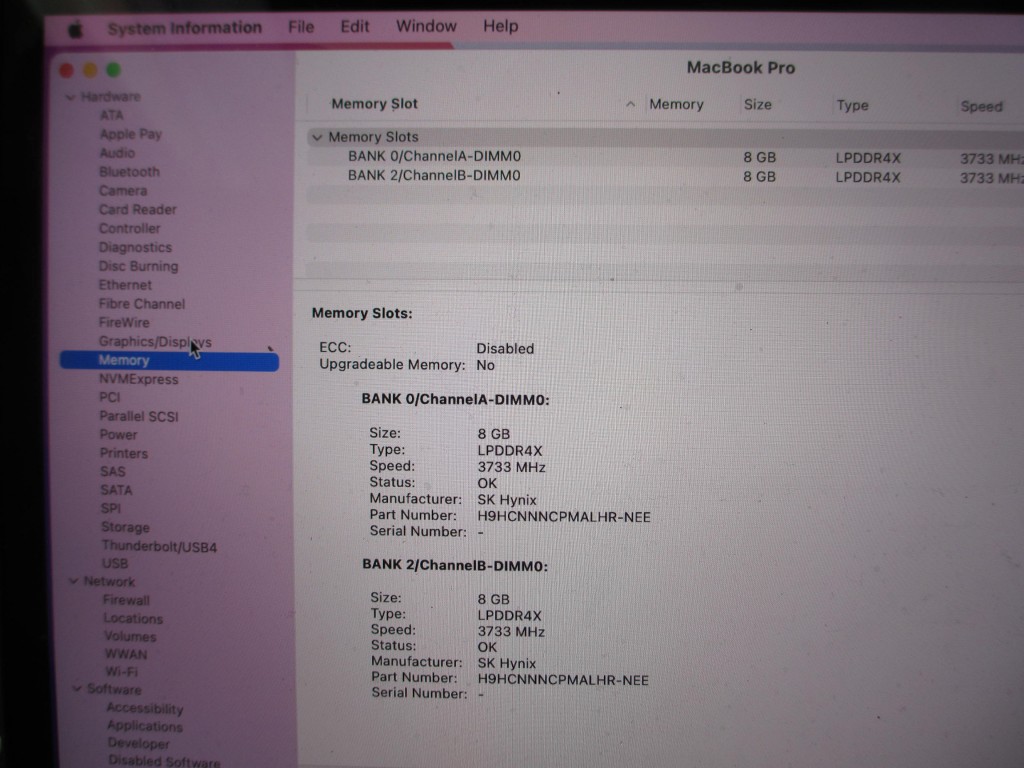
Task: Open the System Information menu
Action: (185, 28)
